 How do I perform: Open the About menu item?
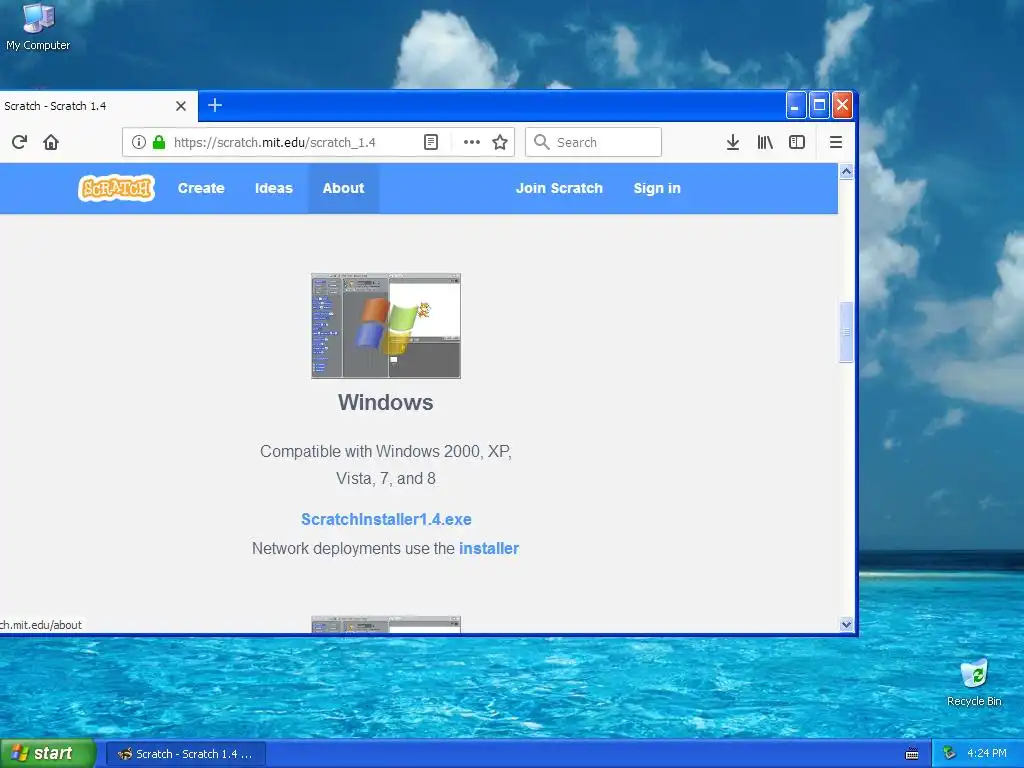[344, 188]
